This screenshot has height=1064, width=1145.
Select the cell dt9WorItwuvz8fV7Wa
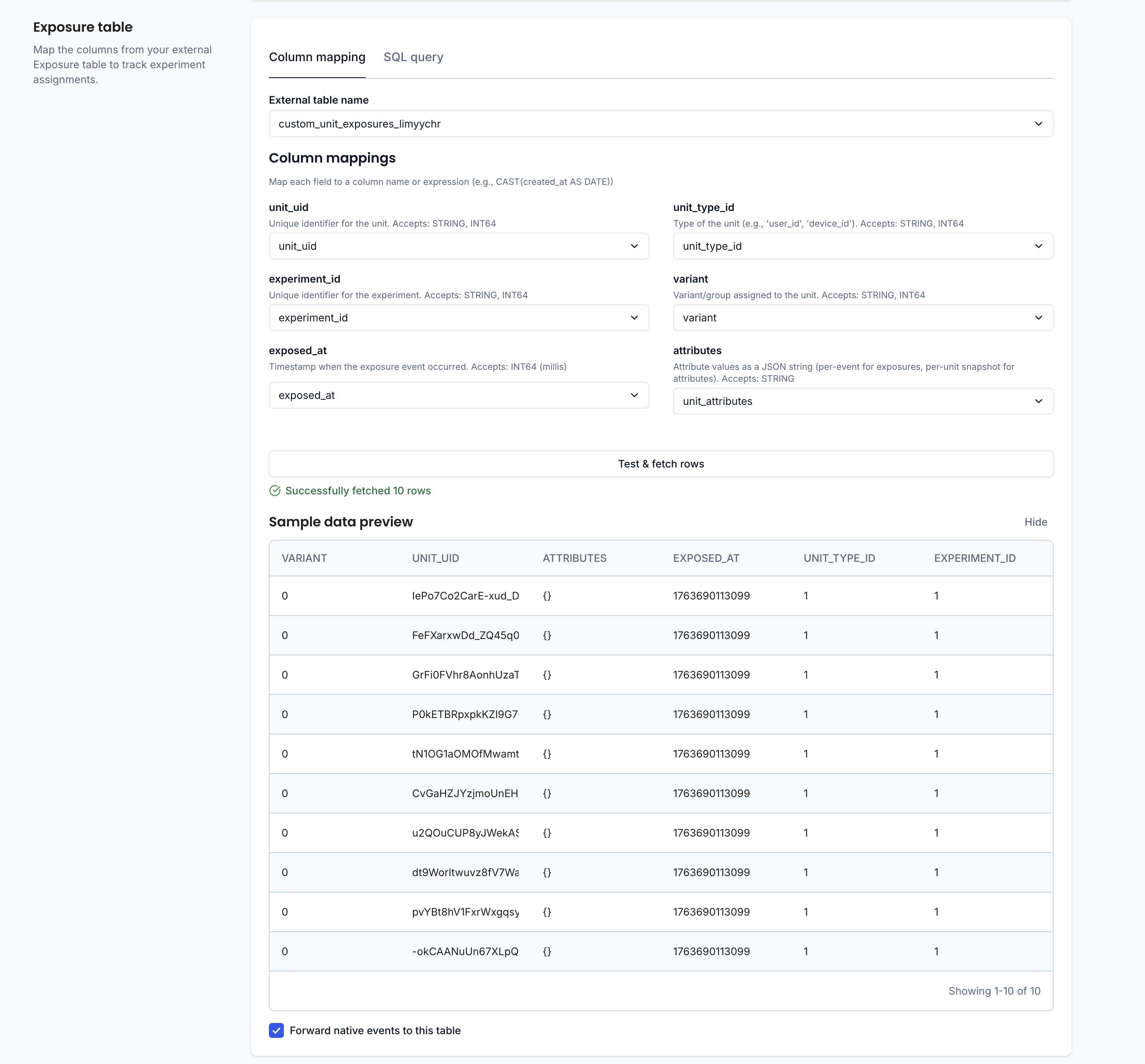pos(465,872)
